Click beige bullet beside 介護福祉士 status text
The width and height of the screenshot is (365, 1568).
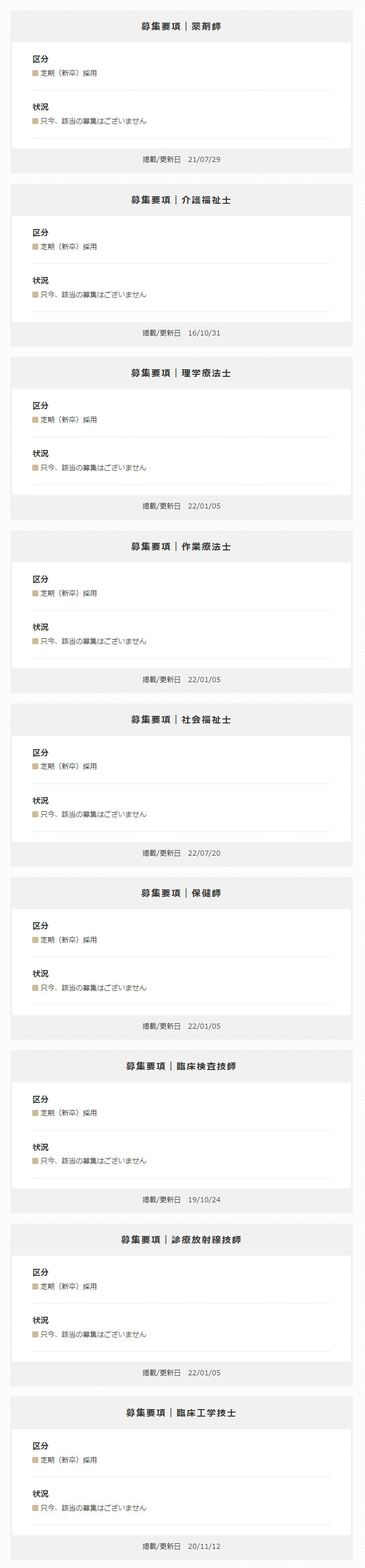tap(35, 295)
